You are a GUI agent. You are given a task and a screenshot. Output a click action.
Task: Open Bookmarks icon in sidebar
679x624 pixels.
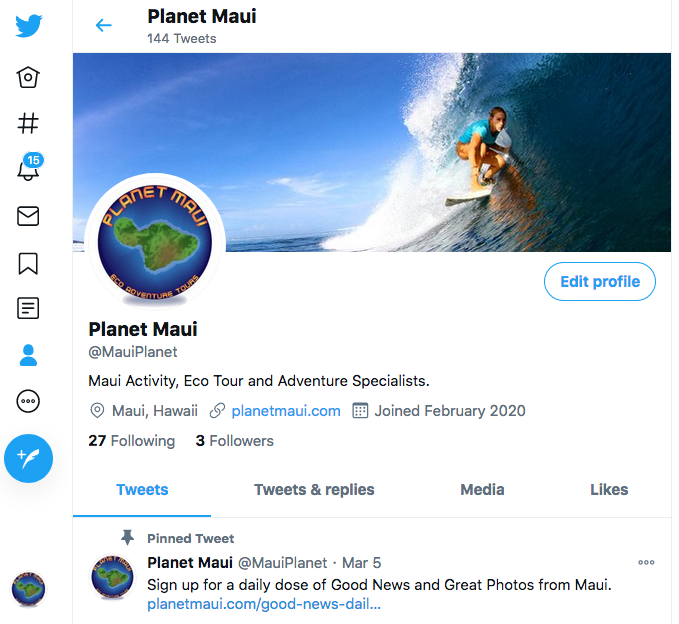click(28, 264)
